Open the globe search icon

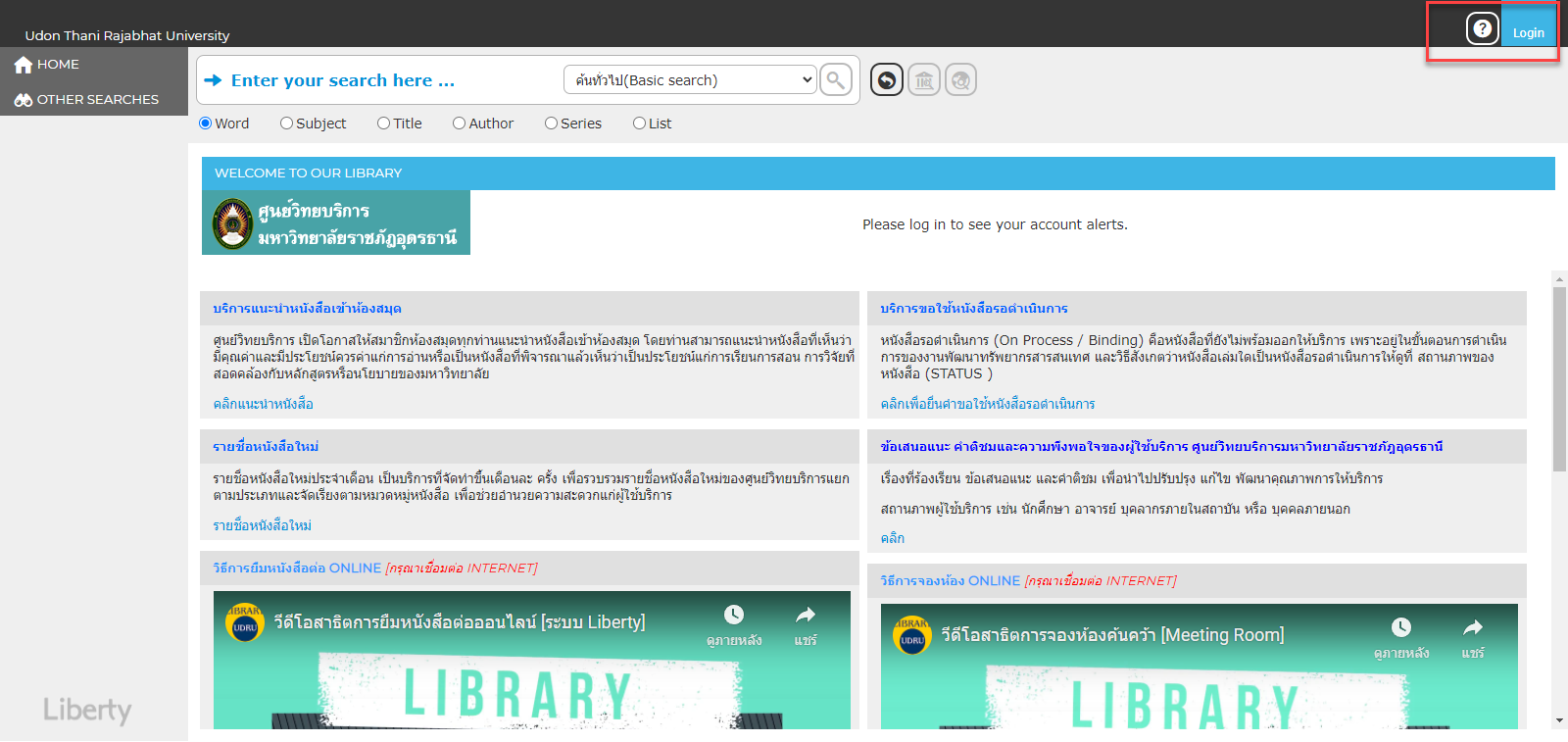tap(961, 79)
